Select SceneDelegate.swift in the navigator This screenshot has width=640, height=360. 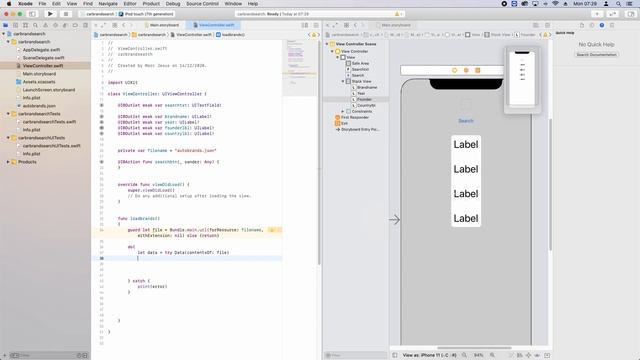pyautogui.click(x=43, y=58)
